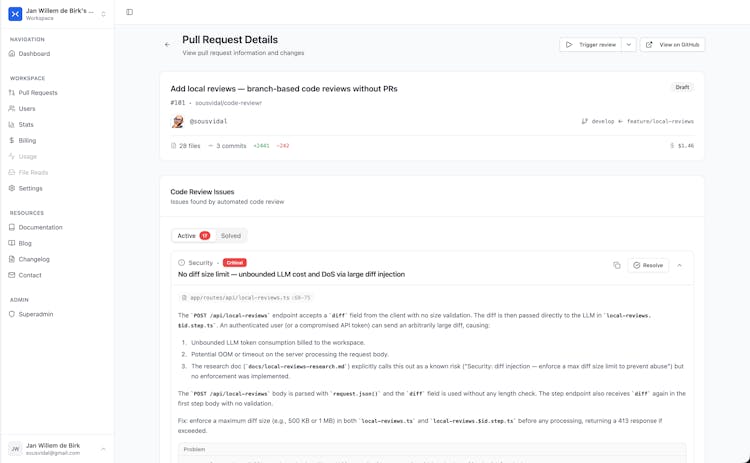This screenshot has height=463, width=750.
Task: Click the Trigger review button
Action: [x=591, y=45]
